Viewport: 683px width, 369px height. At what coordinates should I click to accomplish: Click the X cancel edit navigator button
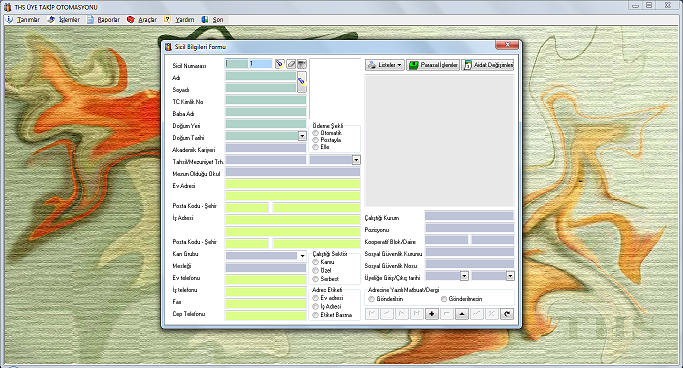tap(492, 314)
